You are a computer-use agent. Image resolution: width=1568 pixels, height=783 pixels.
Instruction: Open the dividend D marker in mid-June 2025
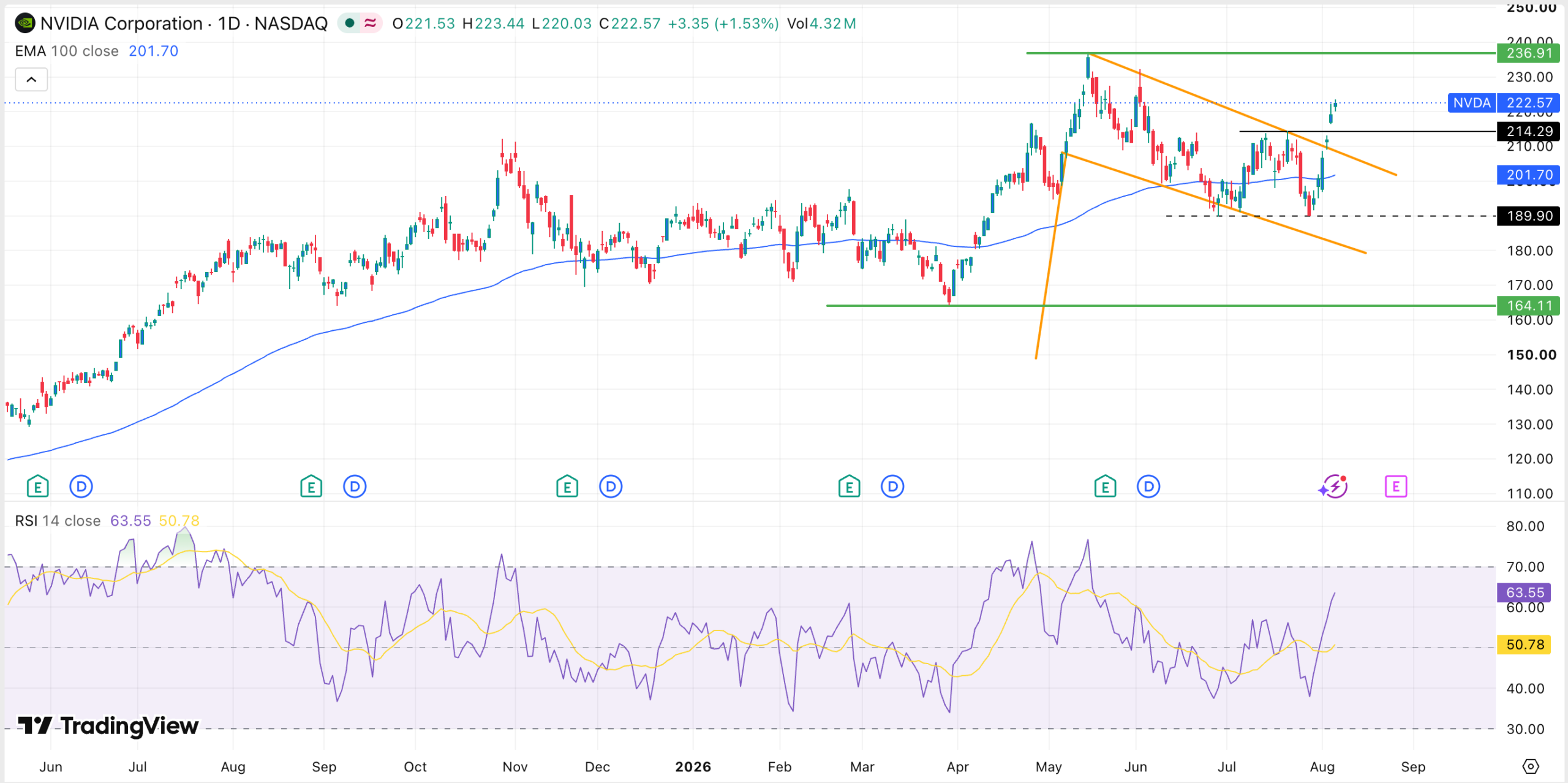coord(81,486)
